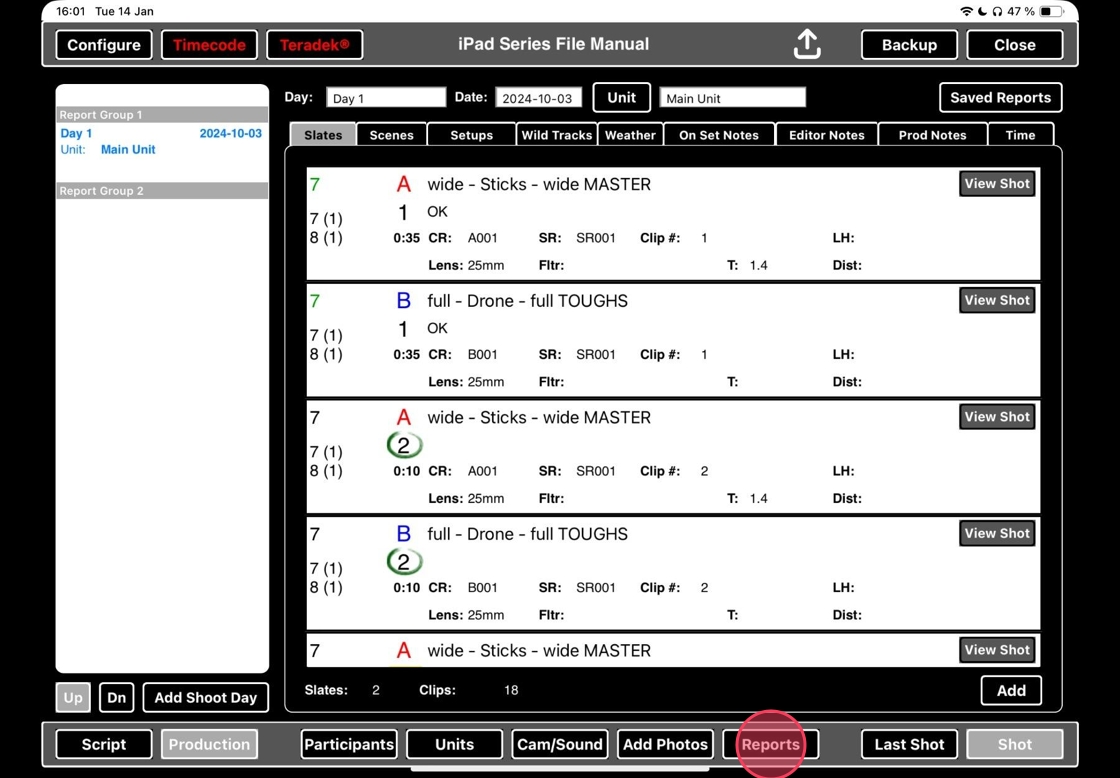Tap the circled take 2 on camera A

404,445
